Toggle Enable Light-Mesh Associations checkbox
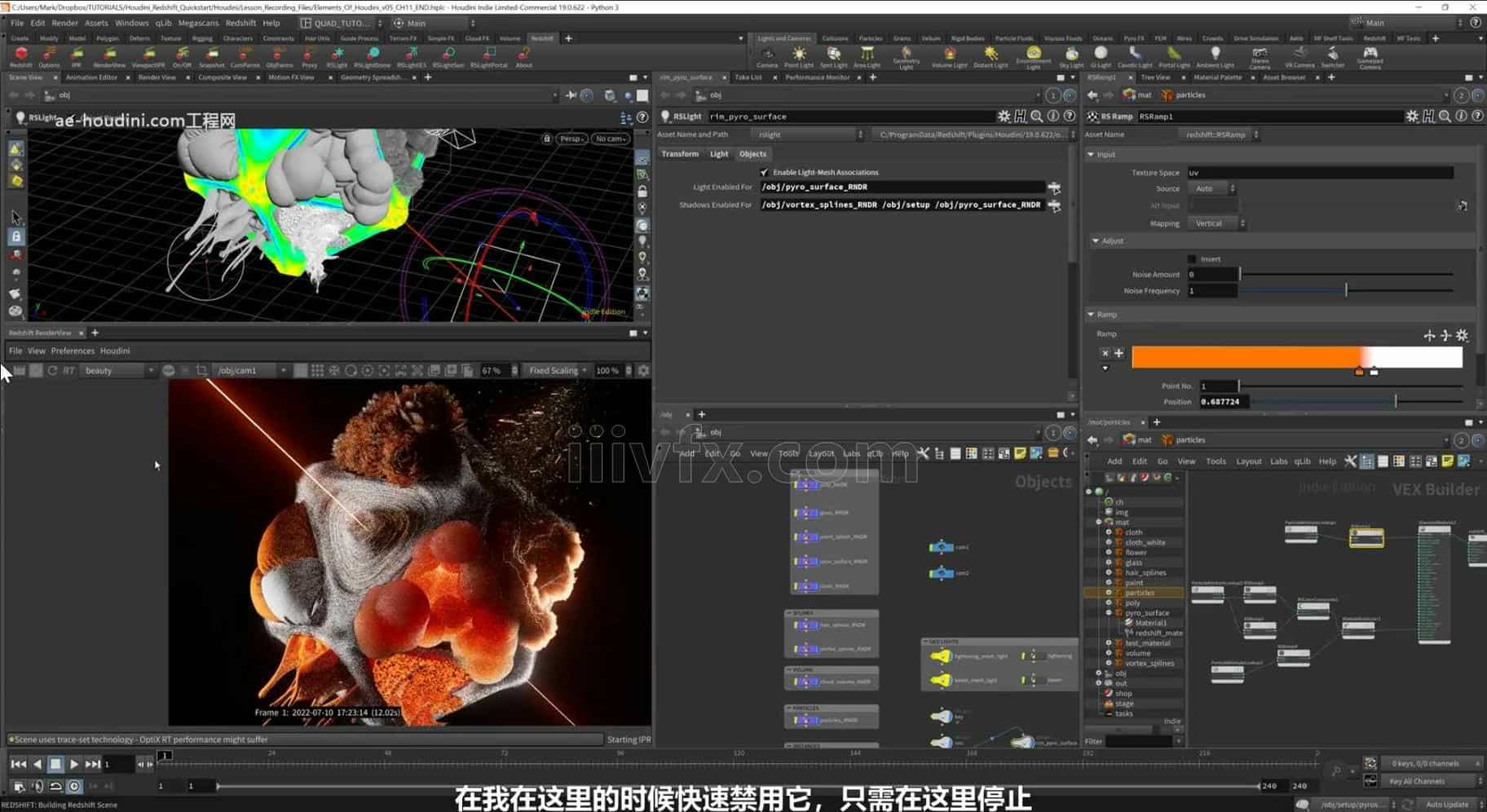 click(x=764, y=172)
